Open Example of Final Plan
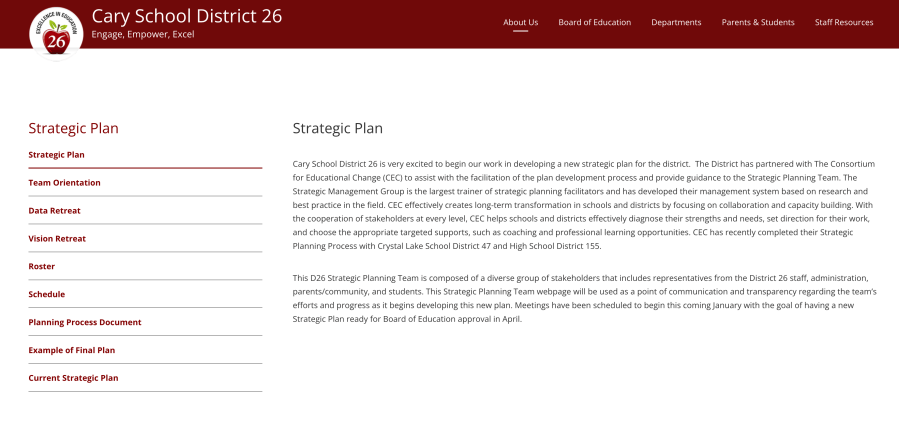Screen dimensions: 899x421 tap(71, 351)
